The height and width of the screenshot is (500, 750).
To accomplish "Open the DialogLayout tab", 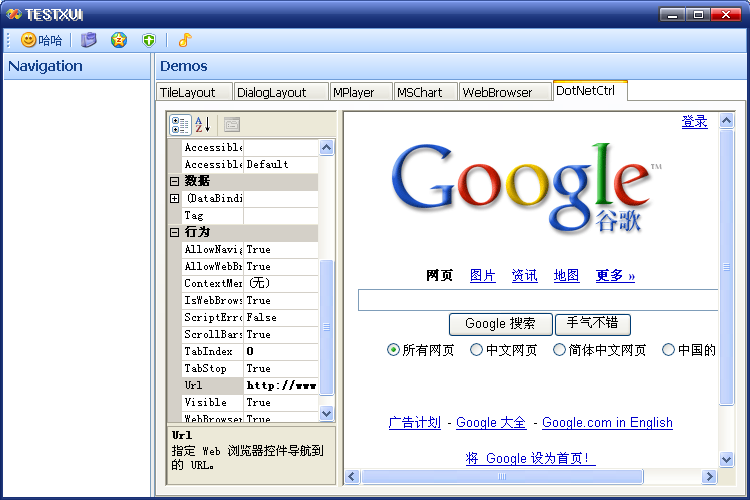I will [x=281, y=92].
